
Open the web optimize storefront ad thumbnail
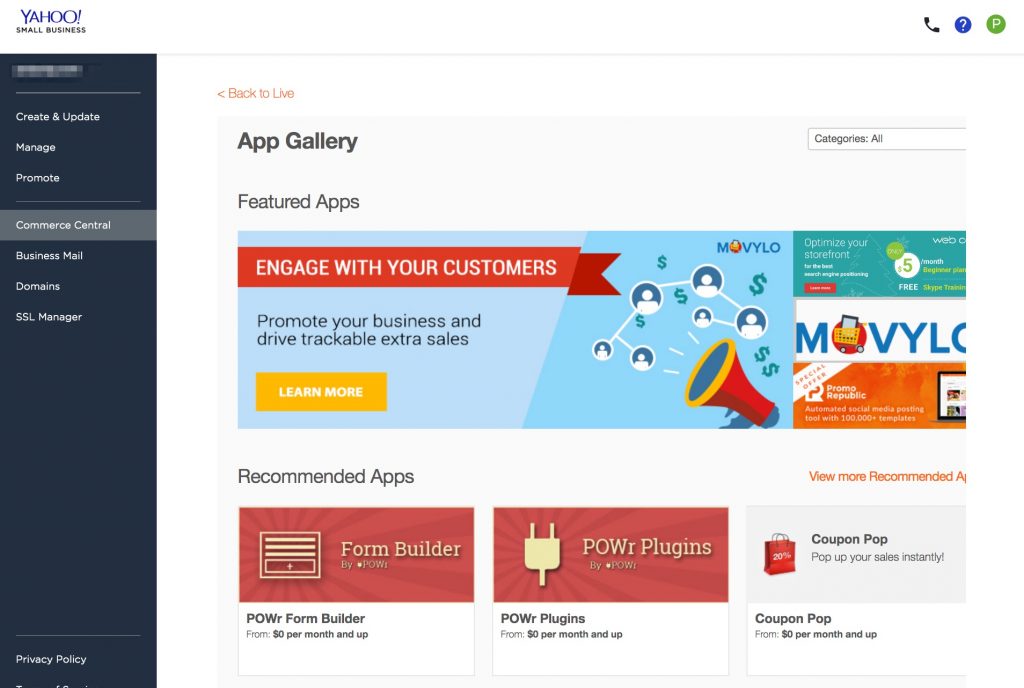[x=879, y=264]
